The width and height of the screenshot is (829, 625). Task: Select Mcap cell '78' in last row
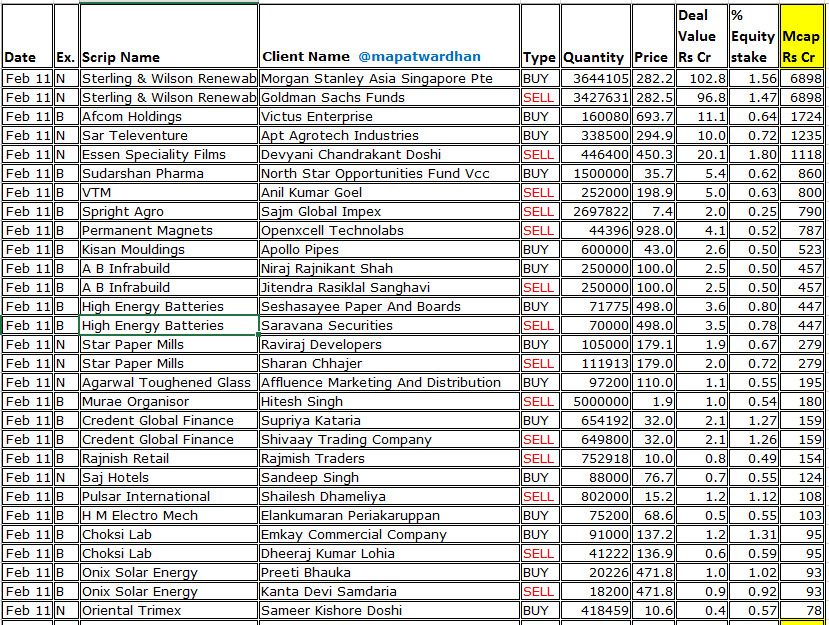coord(802,611)
